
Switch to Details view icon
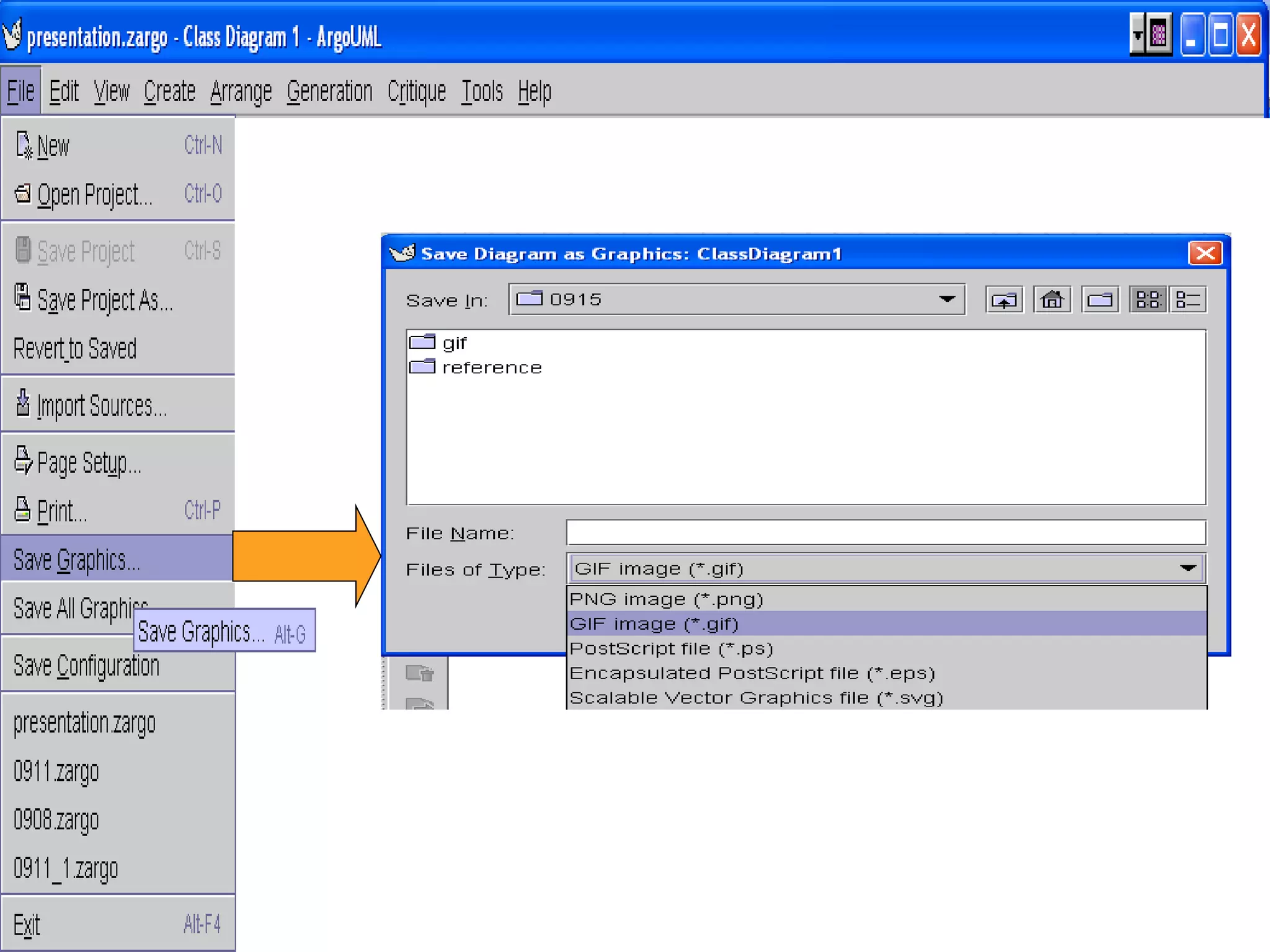[x=1187, y=301]
